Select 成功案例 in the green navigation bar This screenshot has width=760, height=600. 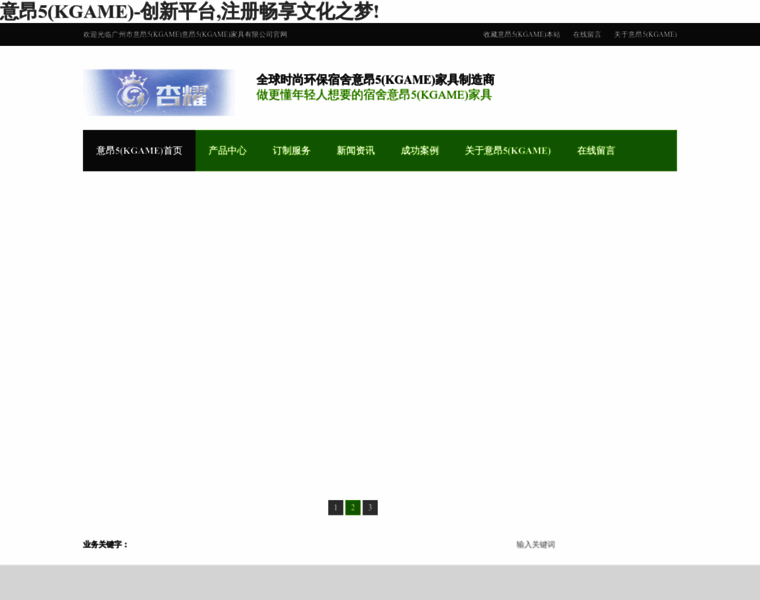coord(419,151)
